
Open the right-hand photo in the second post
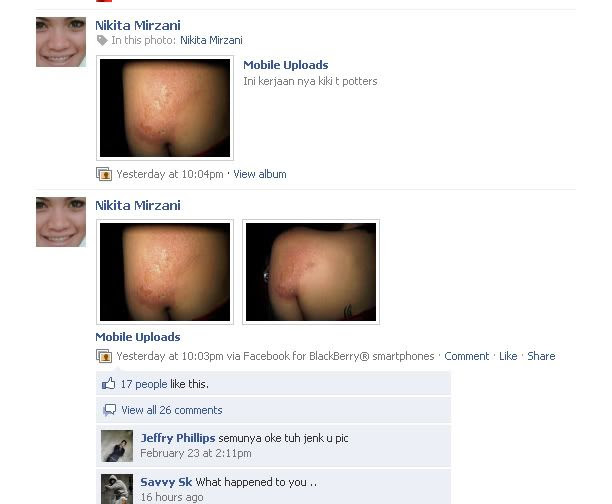[x=311, y=272]
